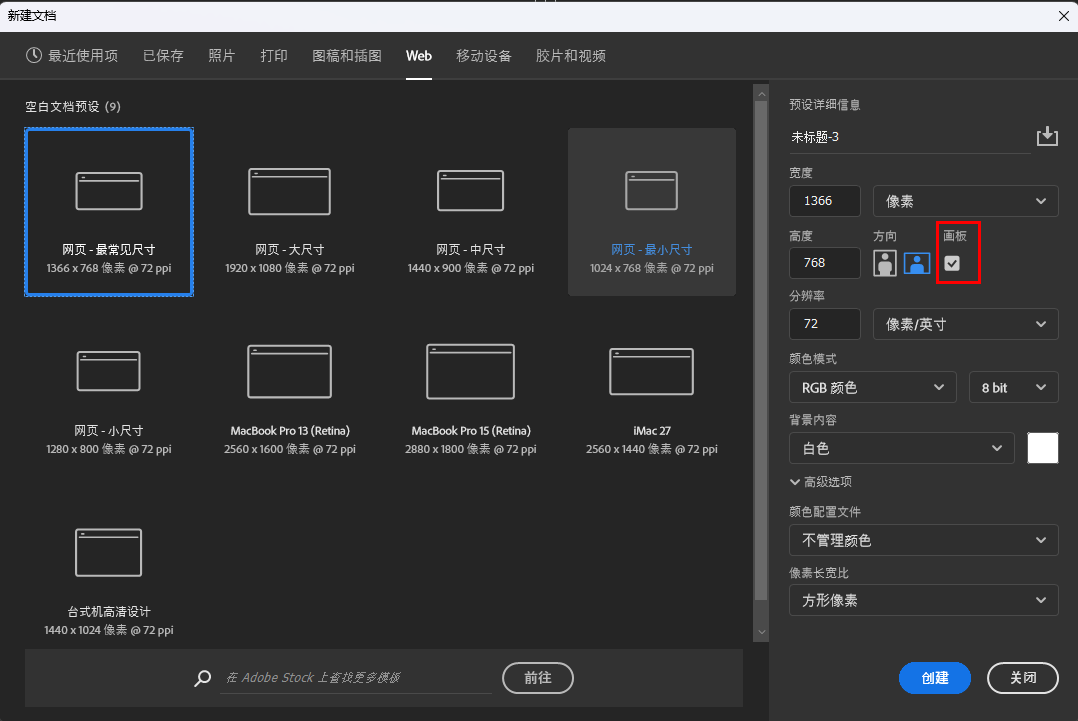Switch to the 最近使用项 tab
Screen dimensions: 1078x721
[72, 56]
